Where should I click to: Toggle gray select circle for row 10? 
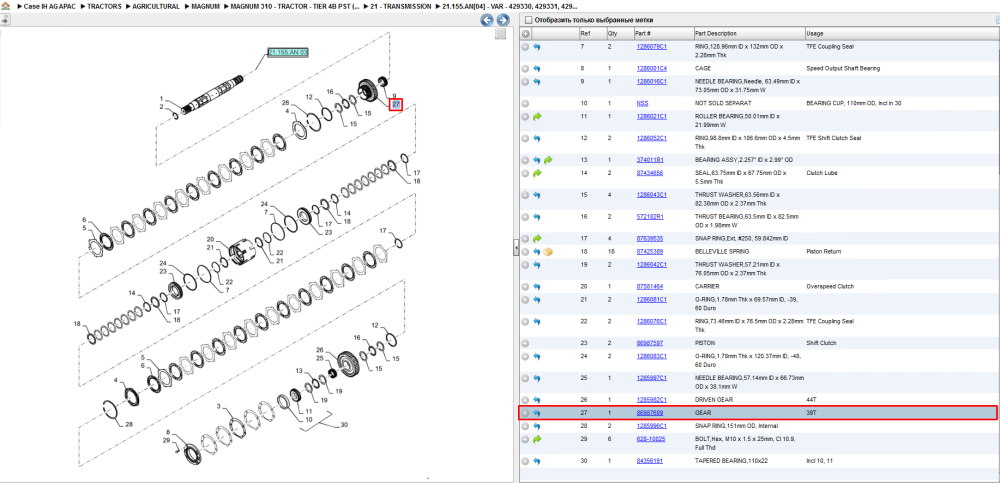point(526,103)
